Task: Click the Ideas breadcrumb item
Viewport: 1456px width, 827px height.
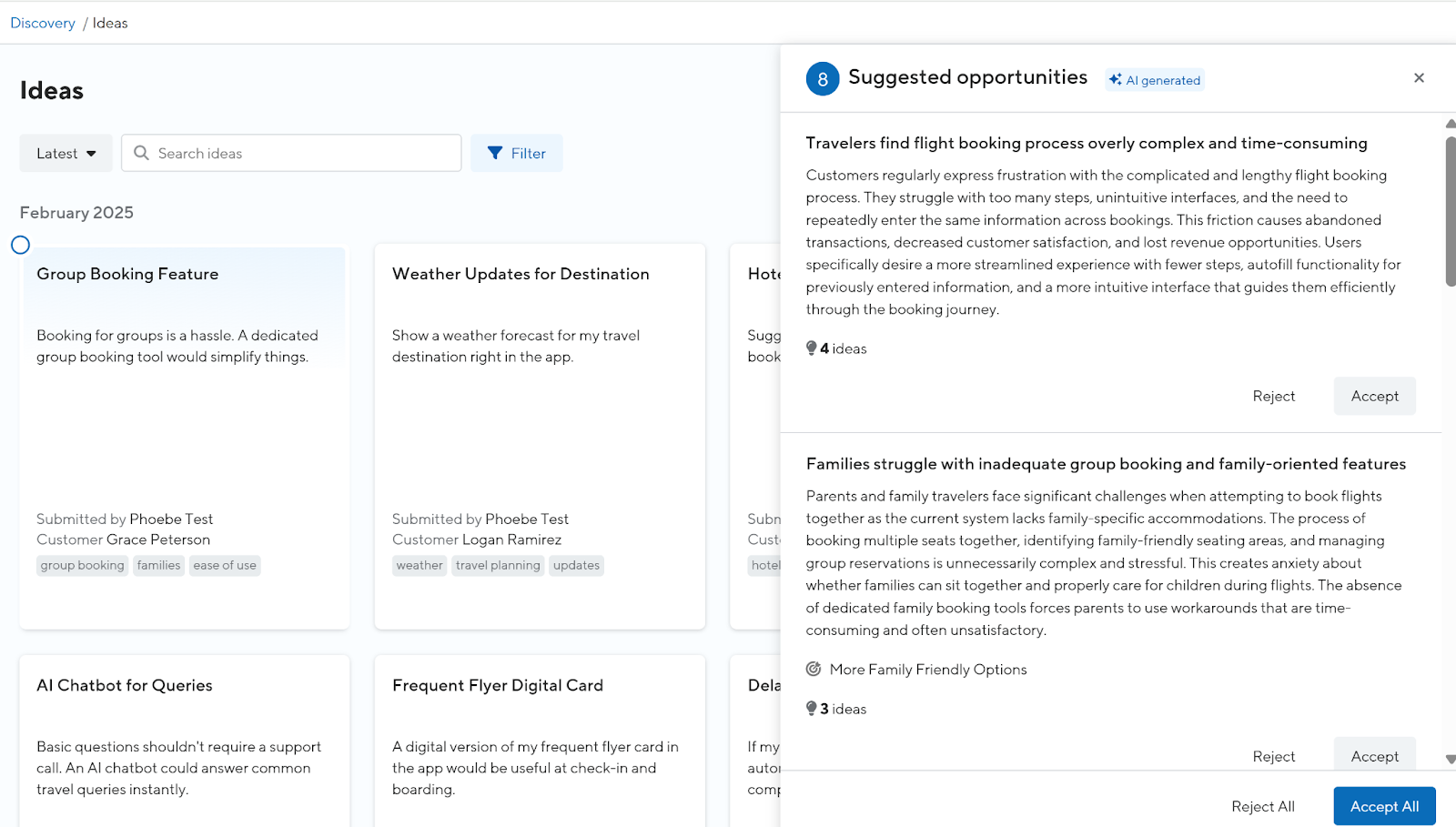Action: tap(110, 23)
